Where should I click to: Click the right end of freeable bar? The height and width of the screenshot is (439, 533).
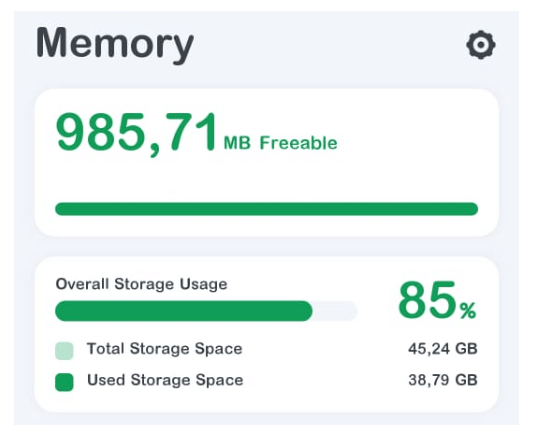tap(471, 209)
